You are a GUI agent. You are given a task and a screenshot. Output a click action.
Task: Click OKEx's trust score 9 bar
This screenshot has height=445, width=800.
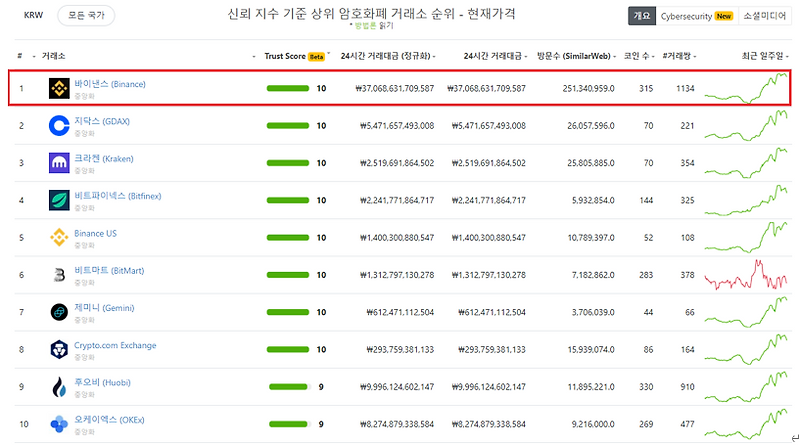[289, 424]
